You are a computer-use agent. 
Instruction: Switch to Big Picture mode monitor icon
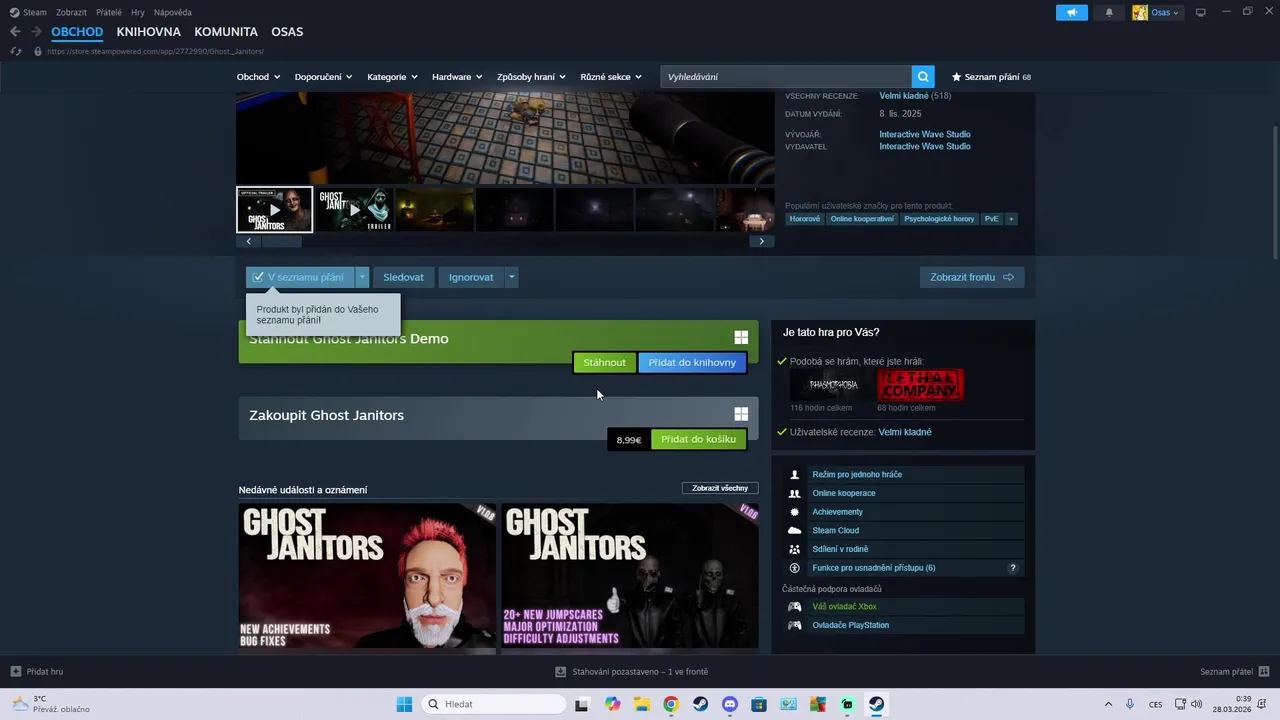(1201, 12)
